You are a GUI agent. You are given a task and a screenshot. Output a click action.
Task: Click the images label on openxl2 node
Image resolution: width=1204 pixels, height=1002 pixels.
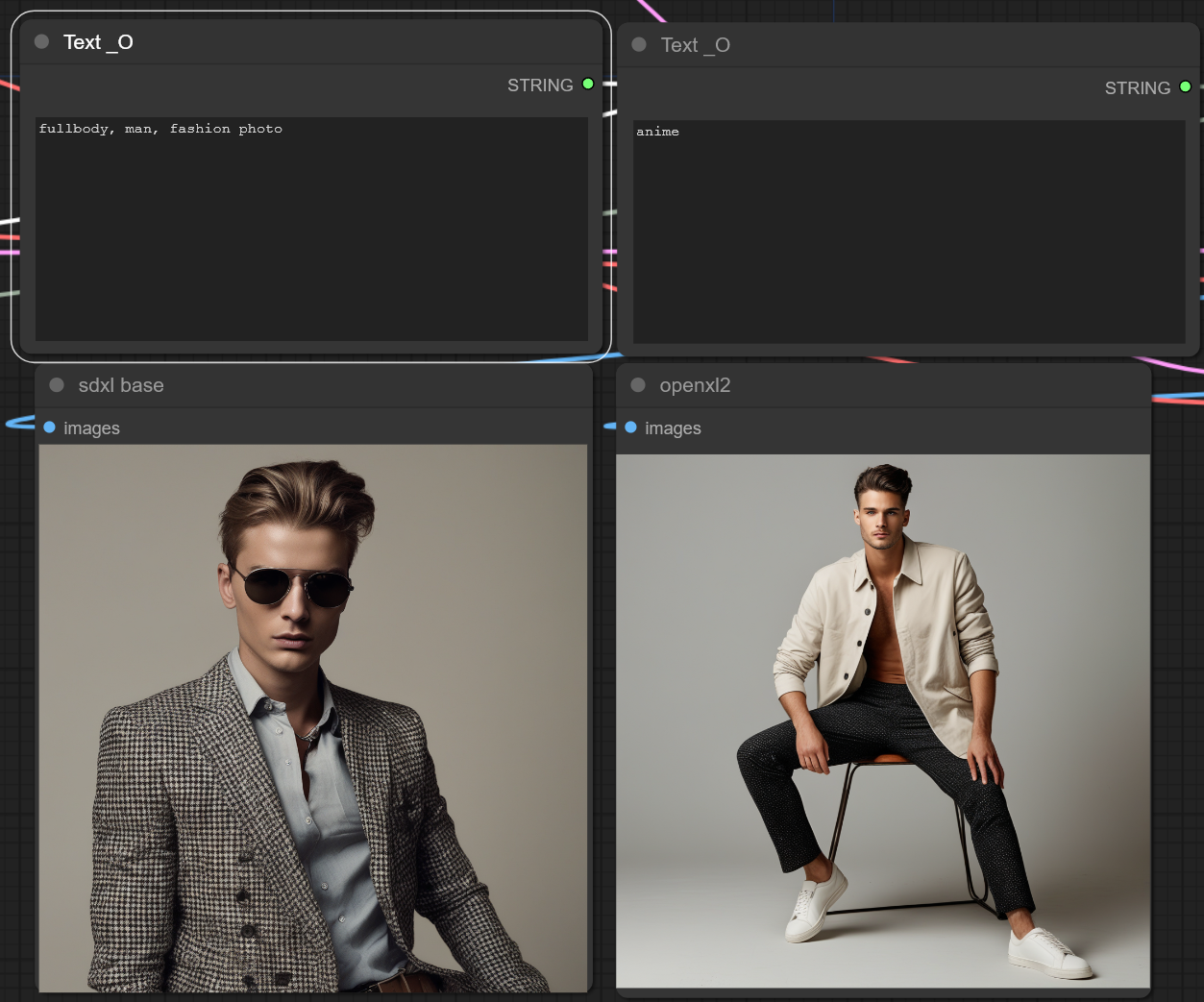(673, 428)
